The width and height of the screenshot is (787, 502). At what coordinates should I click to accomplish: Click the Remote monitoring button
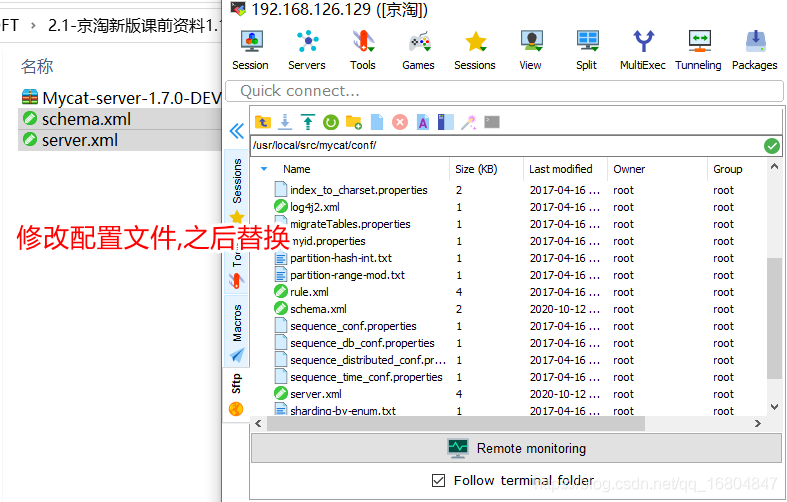click(516, 448)
